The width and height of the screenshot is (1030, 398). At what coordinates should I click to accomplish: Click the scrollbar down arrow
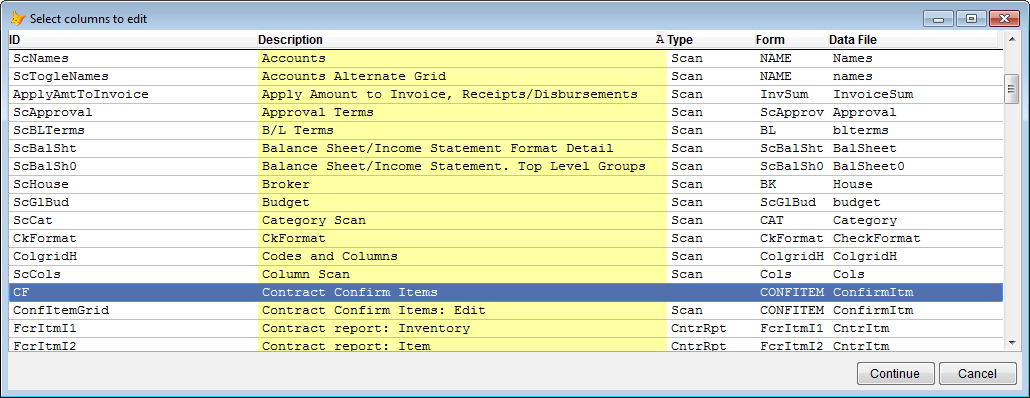tap(1012, 343)
